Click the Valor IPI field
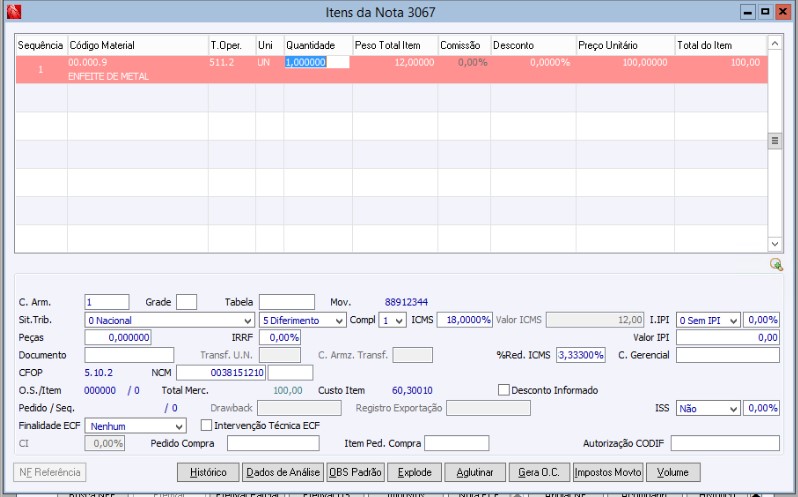798x497 pixels. click(728, 338)
